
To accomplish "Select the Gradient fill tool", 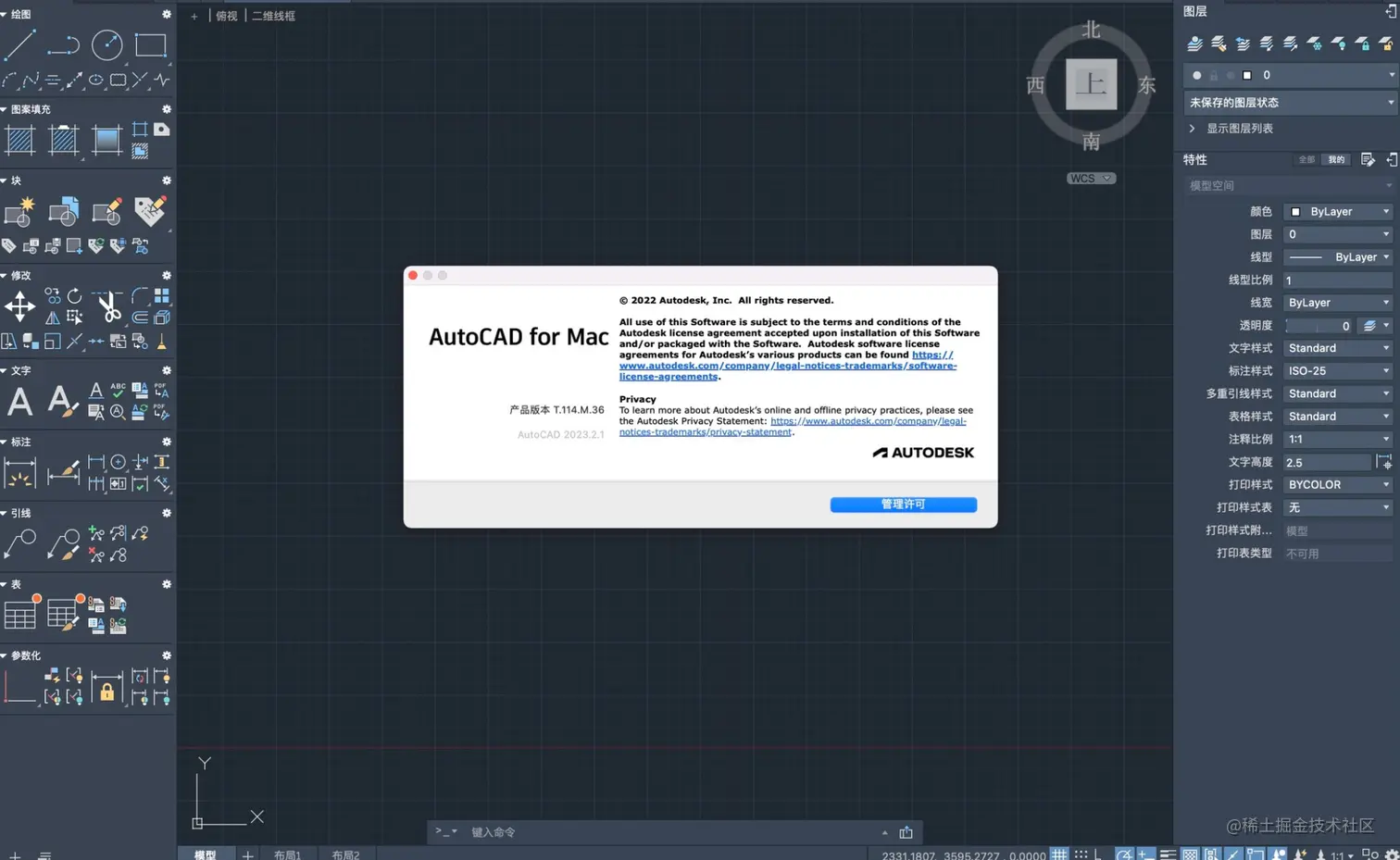I will [106, 140].
